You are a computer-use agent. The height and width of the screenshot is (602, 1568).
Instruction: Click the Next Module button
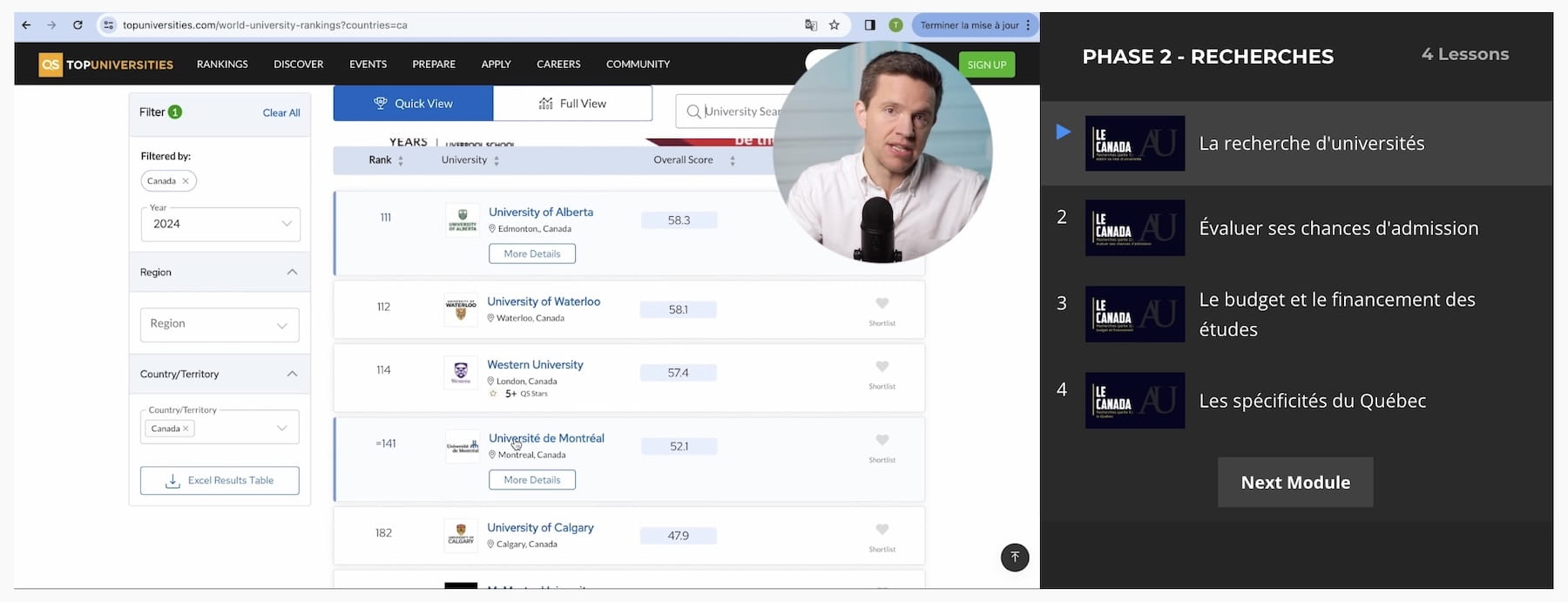pos(1295,483)
